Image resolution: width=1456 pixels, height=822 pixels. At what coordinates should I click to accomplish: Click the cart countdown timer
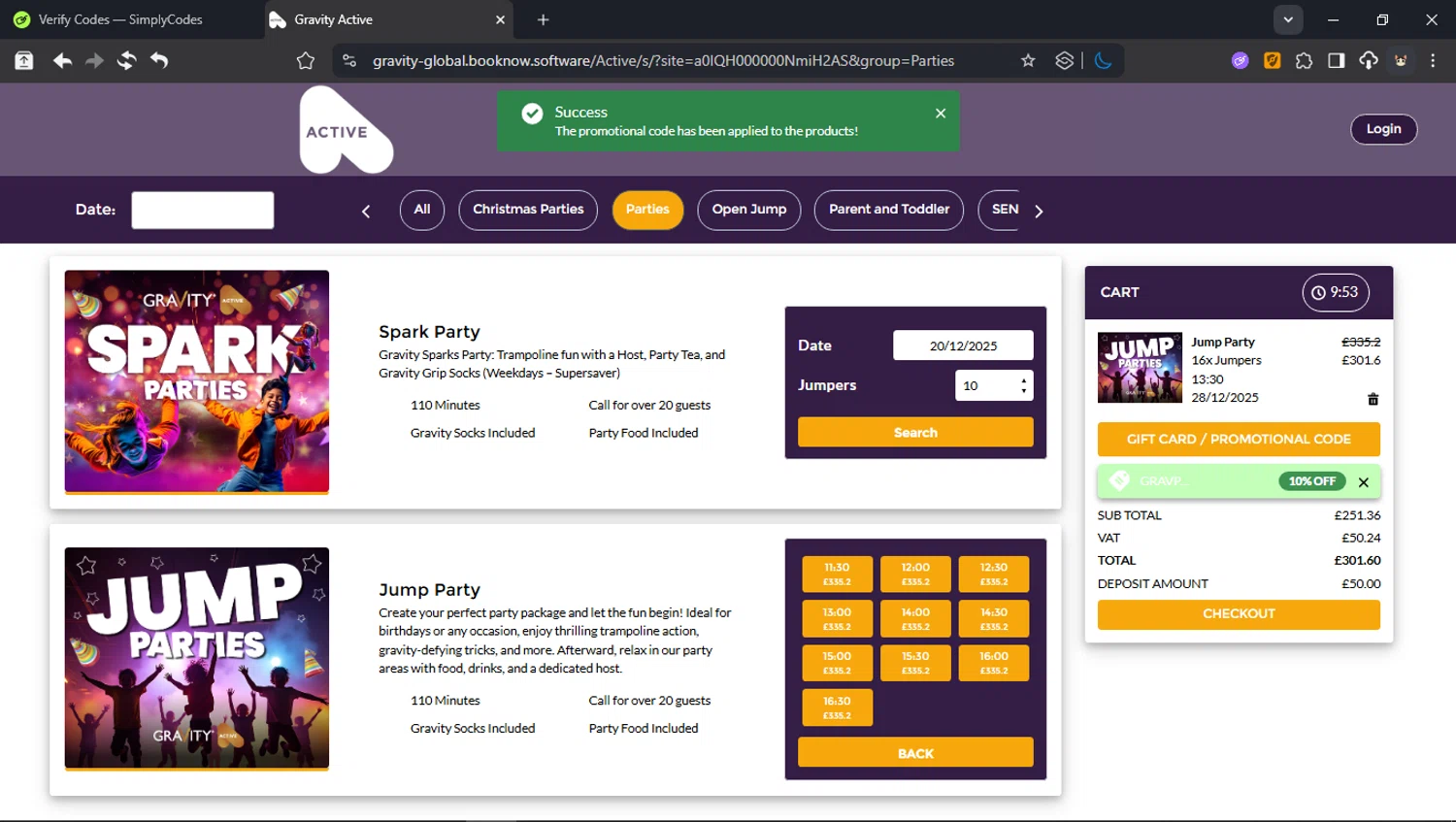click(x=1336, y=292)
